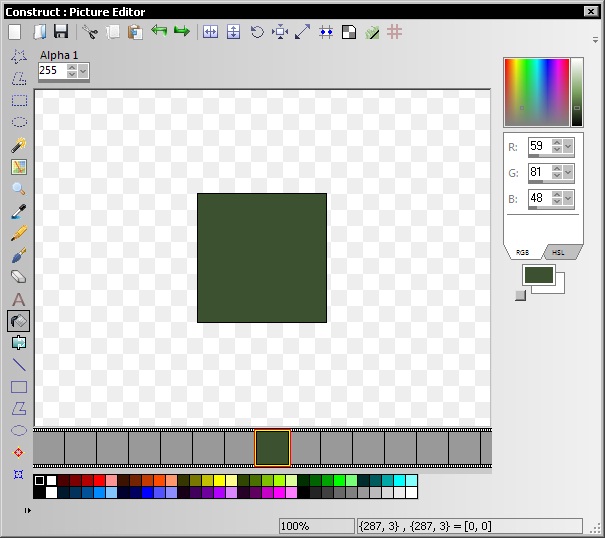Image resolution: width=605 pixels, height=538 pixels.
Task: Click the G value spinner arrows
Action: (556, 172)
